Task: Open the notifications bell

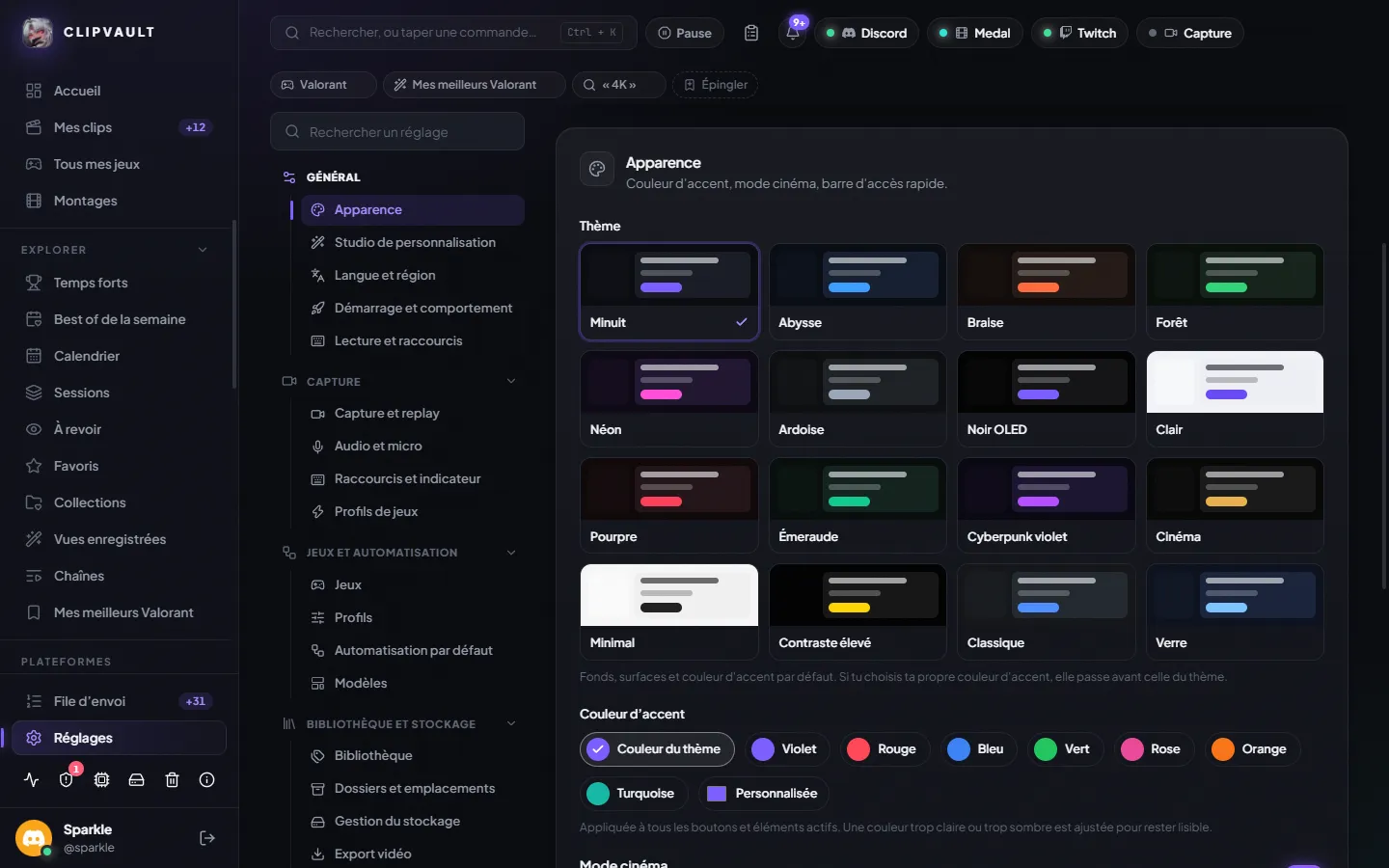Action: click(x=793, y=33)
